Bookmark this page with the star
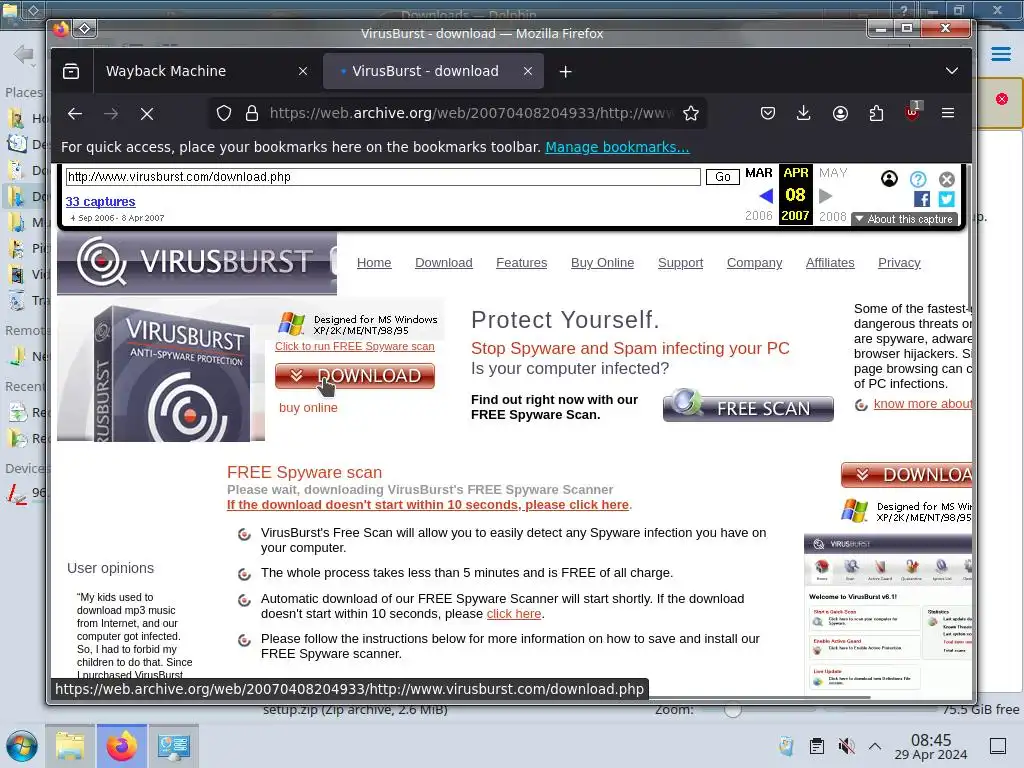The image size is (1024, 768). coord(691,114)
